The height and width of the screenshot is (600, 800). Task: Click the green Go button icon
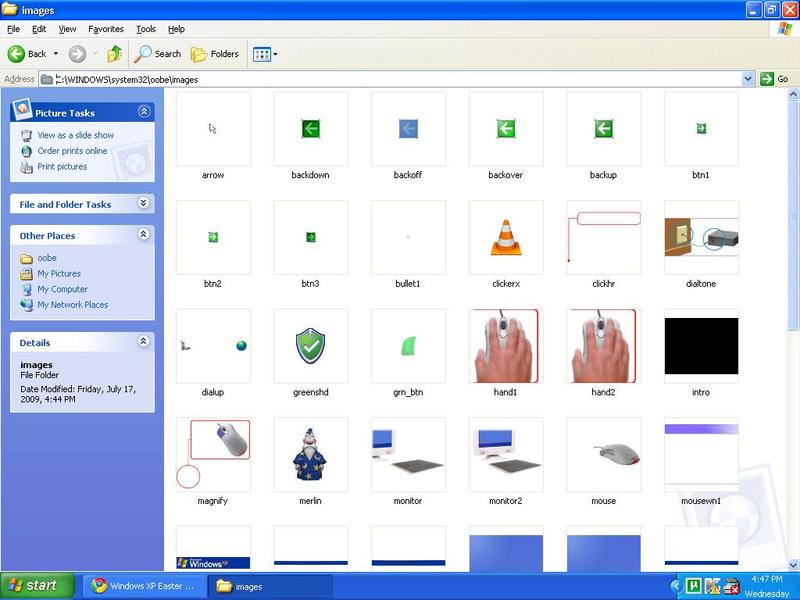click(x=767, y=79)
